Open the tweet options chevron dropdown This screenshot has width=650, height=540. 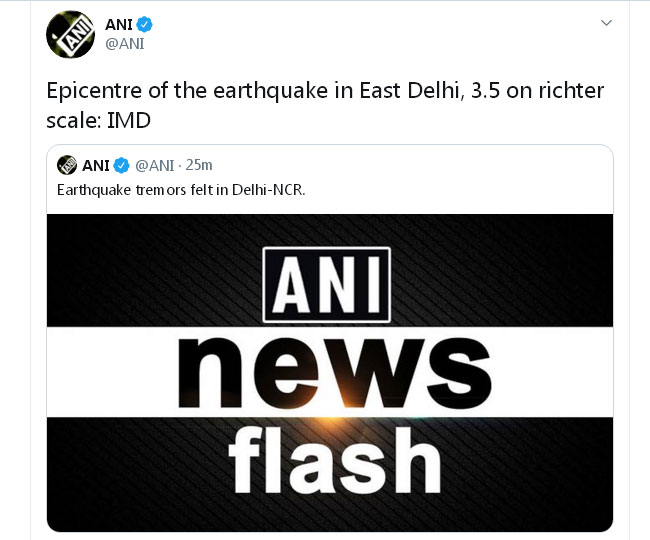(x=606, y=22)
